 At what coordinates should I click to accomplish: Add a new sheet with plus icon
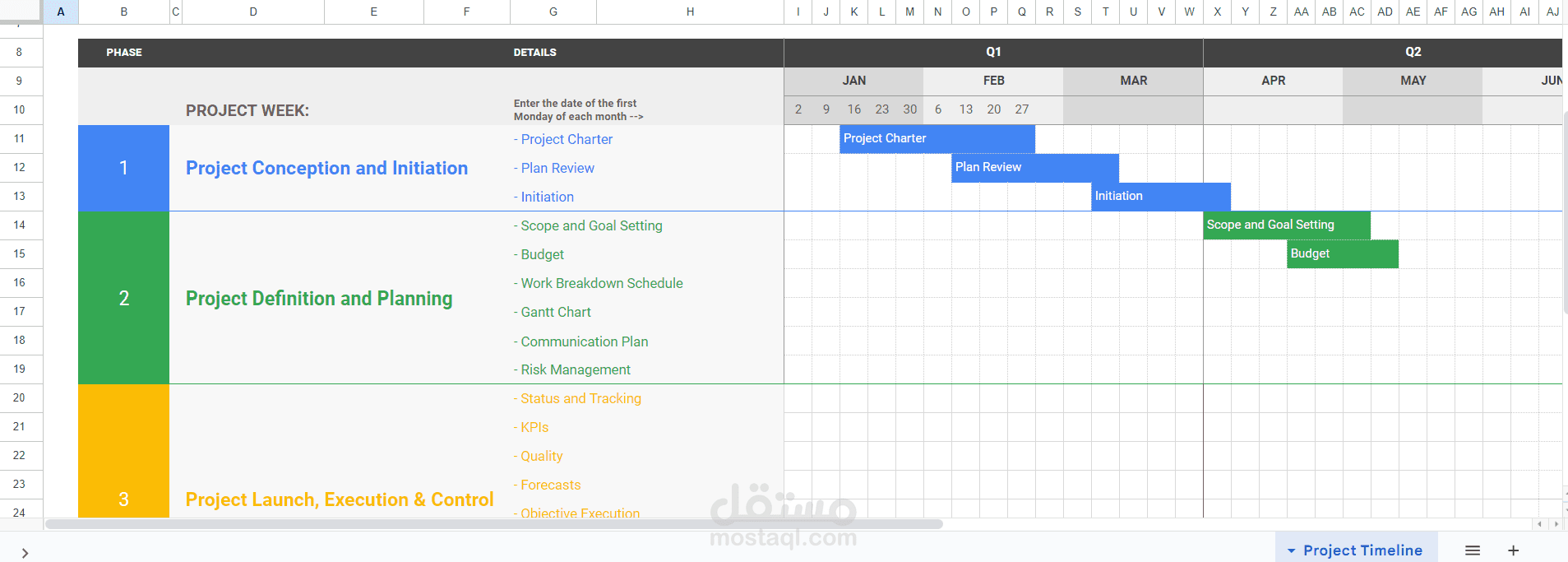click(1513, 550)
